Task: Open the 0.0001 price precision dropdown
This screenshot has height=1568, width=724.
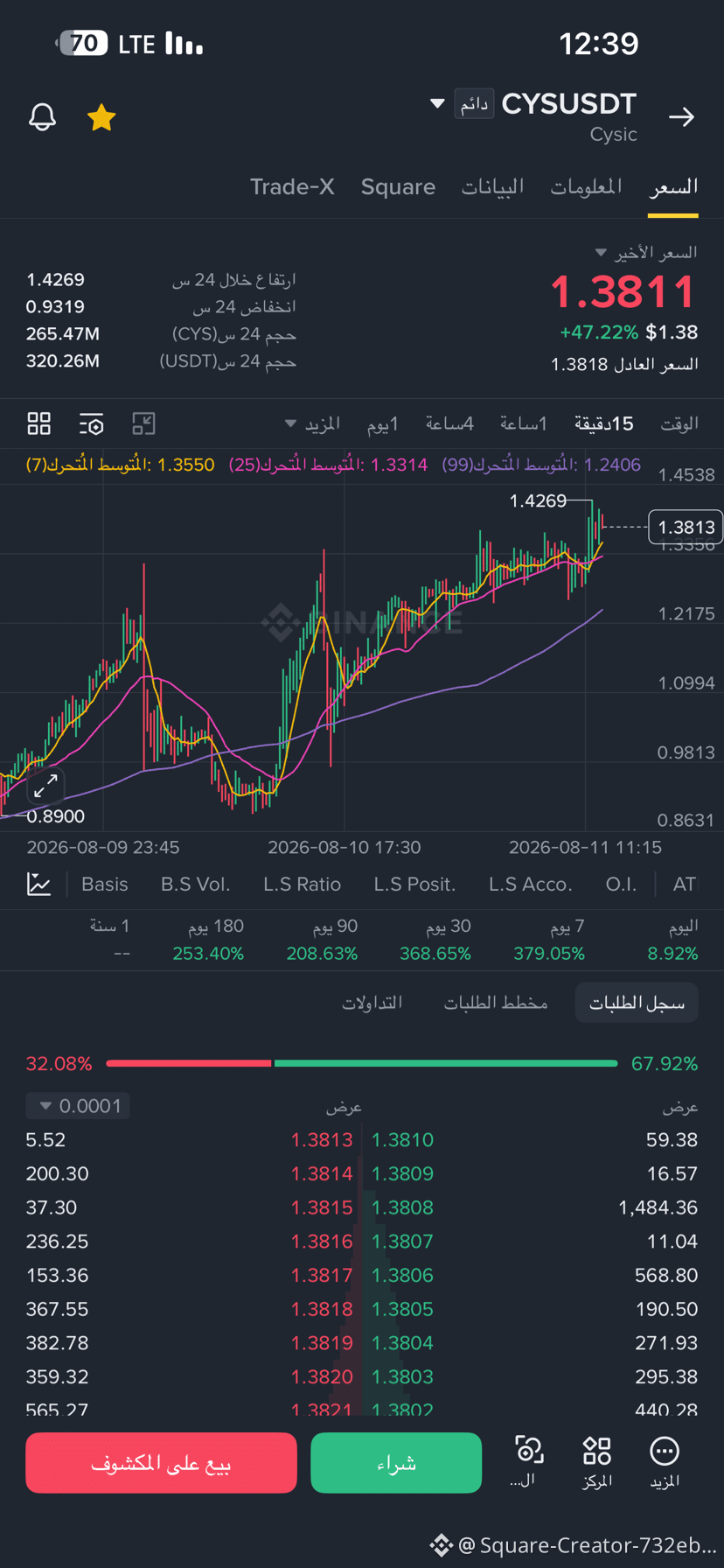Action: coord(78,1106)
